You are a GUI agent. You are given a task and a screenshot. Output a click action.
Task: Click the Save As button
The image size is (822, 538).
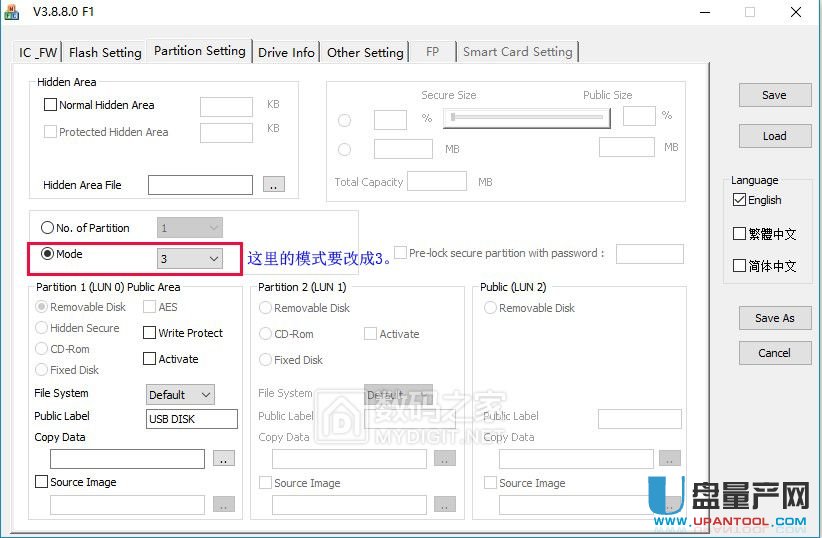tap(774, 318)
